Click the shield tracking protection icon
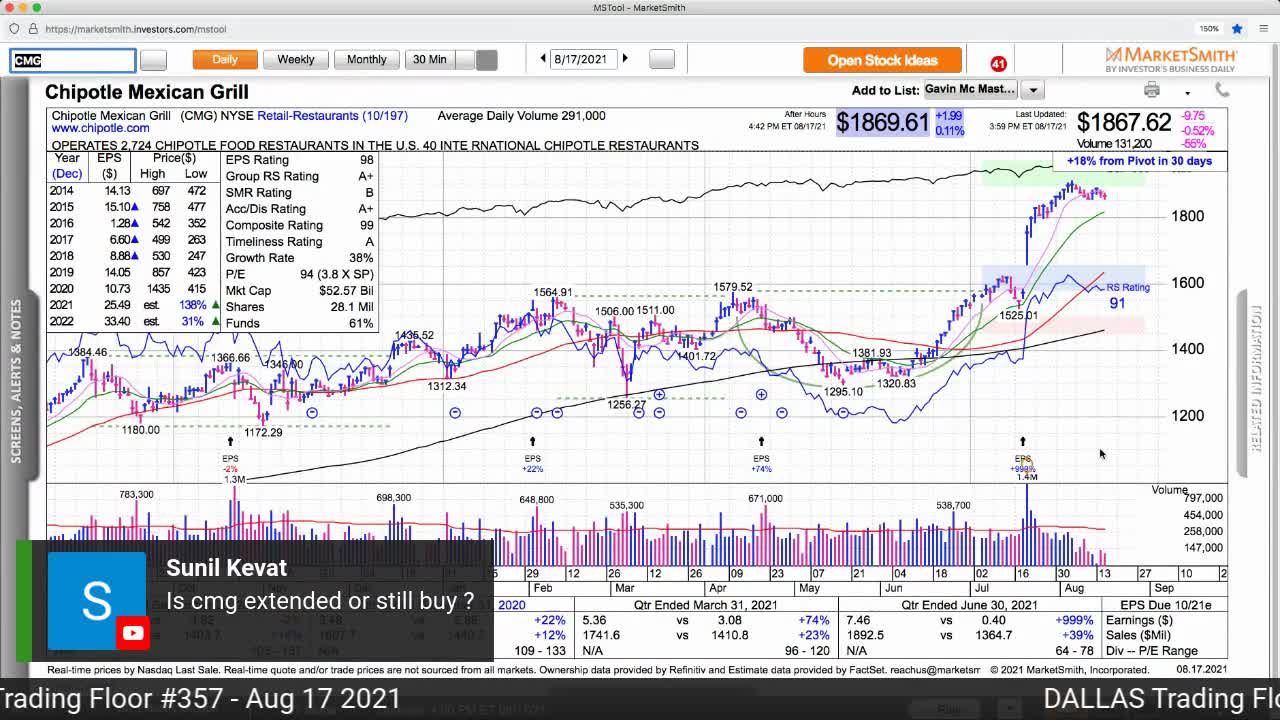This screenshot has width=1280, height=720. (14, 29)
